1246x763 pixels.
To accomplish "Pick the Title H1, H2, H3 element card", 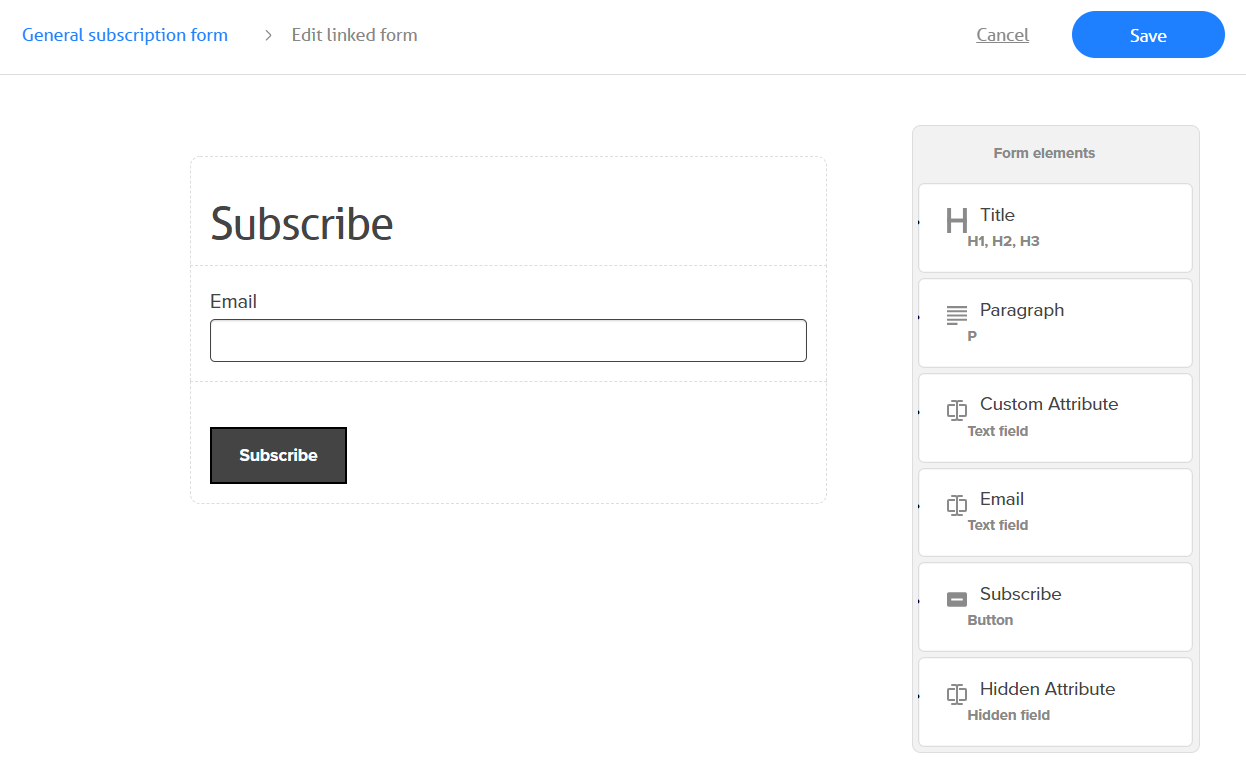I will (1055, 228).
